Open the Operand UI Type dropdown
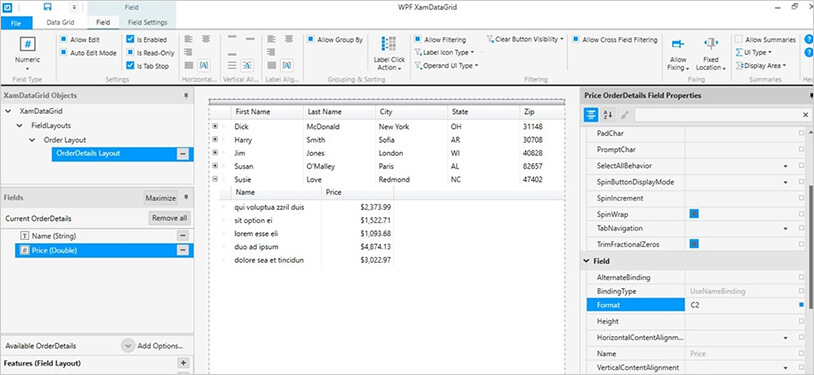The height and width of the screenshot is (375, 814). tap(446, 65)
